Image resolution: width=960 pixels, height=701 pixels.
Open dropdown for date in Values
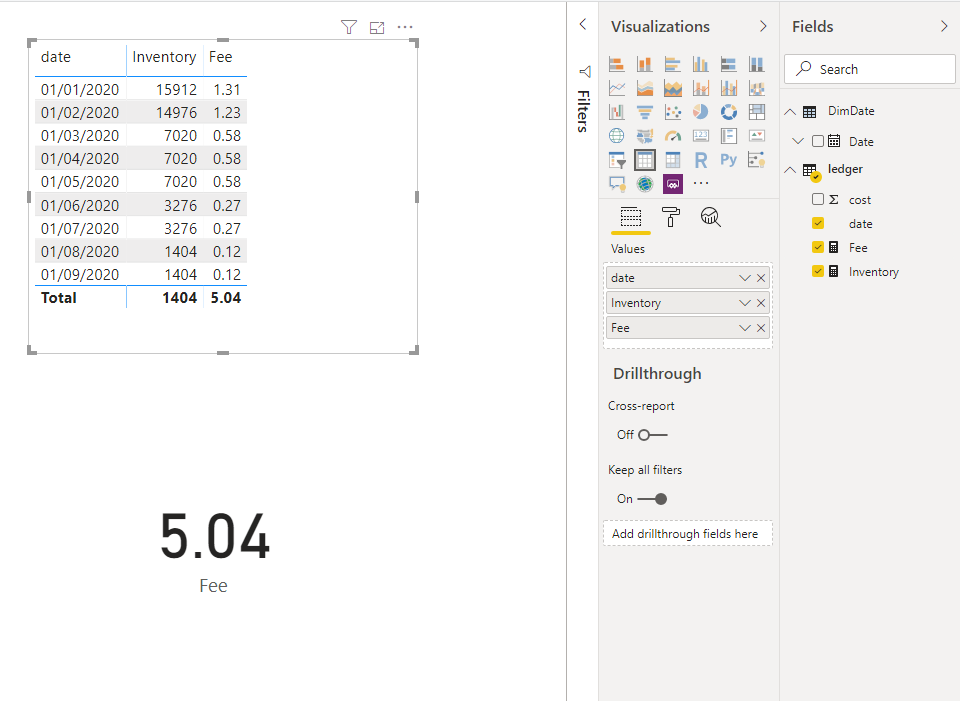[744, 278]
